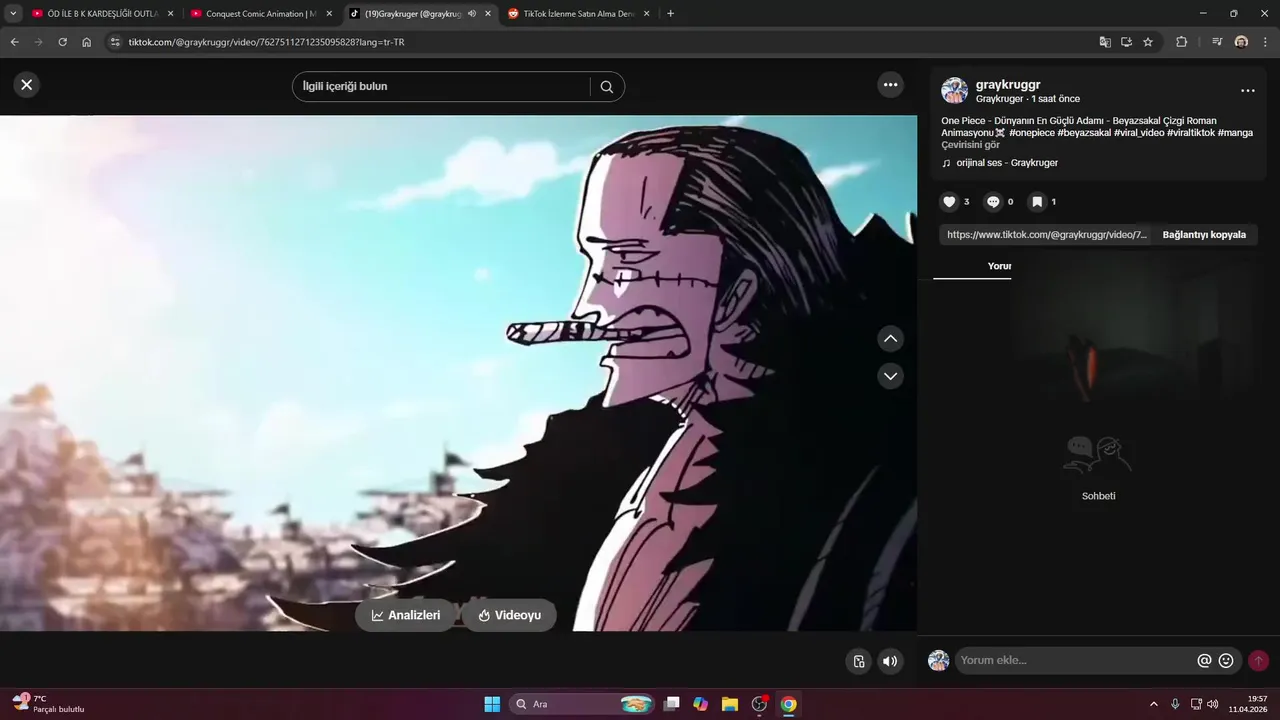Viewport: 1280px width, 720px height.
Task: Open Chrome profile avatar
Action: (x=1241, y=42)
